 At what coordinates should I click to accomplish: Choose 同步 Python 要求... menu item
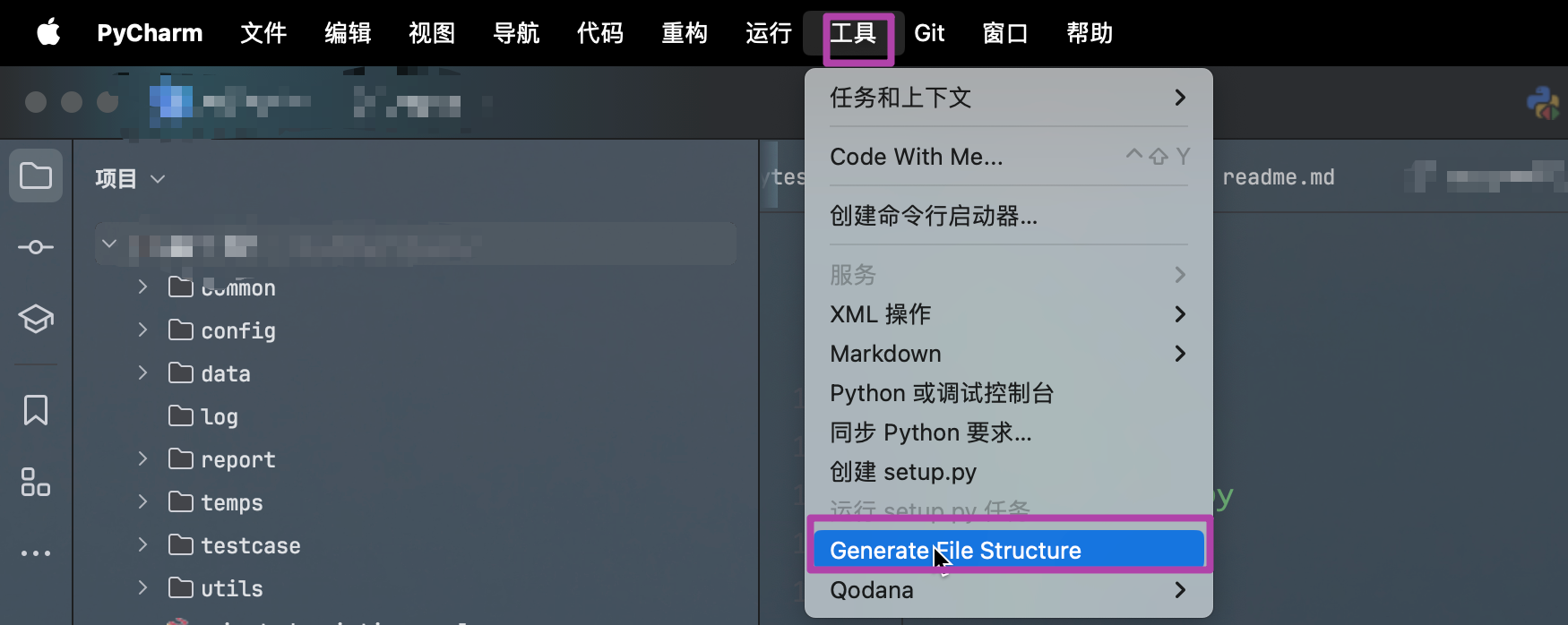click(x=1009, y=432)
